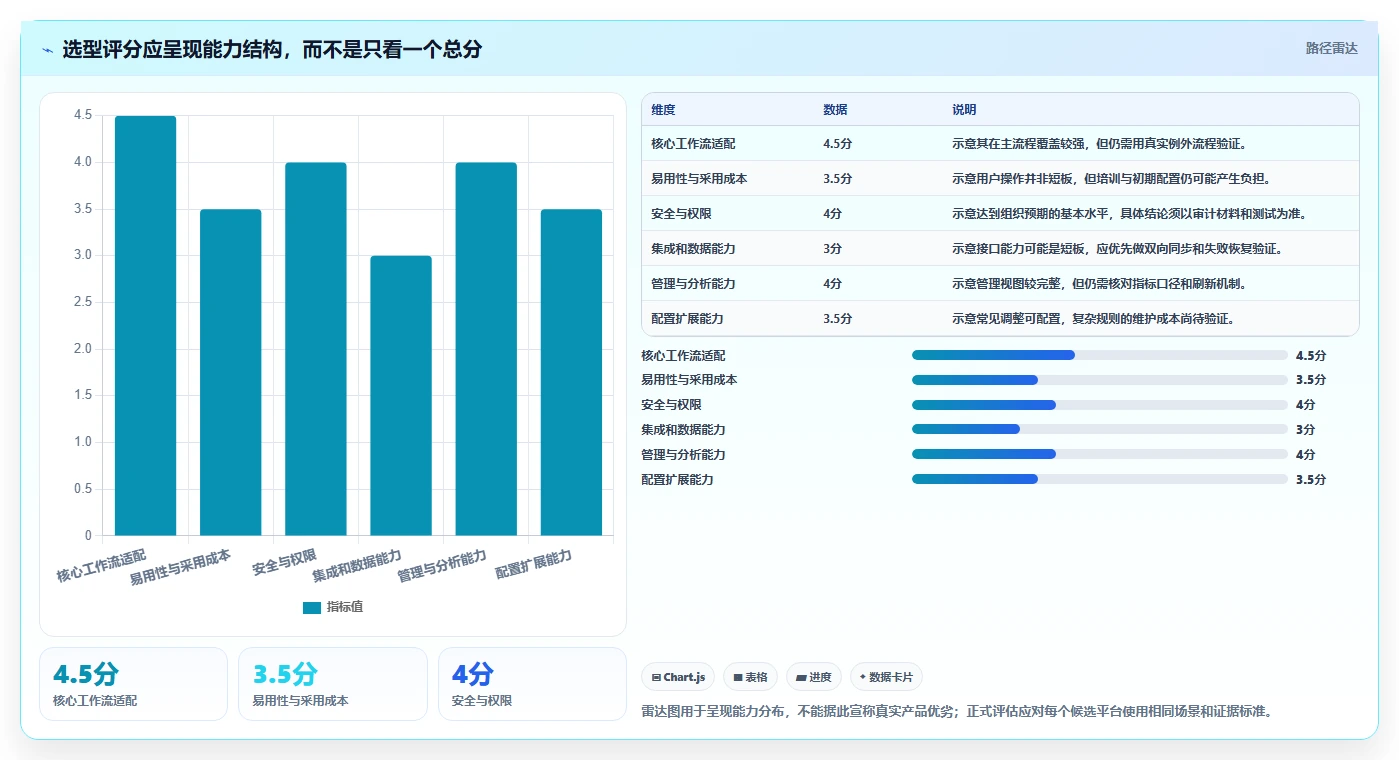Click the 4.5 y-axis tick label
1399x760 pixels.
[82, 115]
